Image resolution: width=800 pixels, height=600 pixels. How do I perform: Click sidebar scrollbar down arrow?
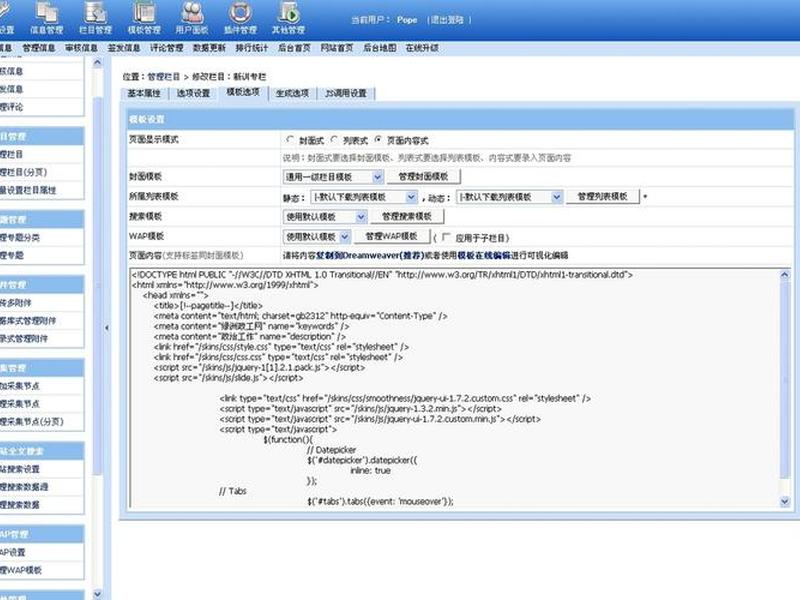[97, 594]
